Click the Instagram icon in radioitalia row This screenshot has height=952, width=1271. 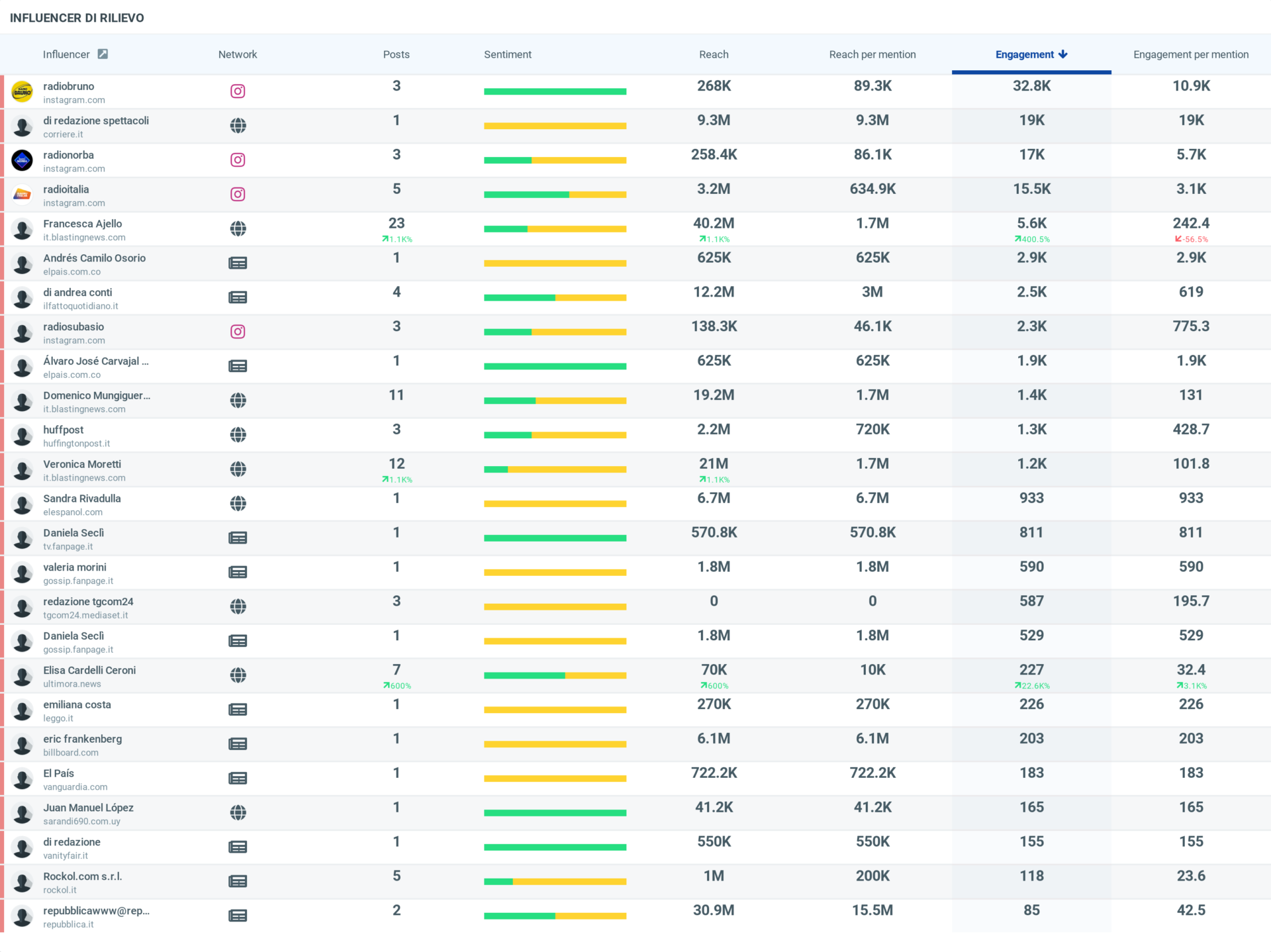click(x=238, y=195)
